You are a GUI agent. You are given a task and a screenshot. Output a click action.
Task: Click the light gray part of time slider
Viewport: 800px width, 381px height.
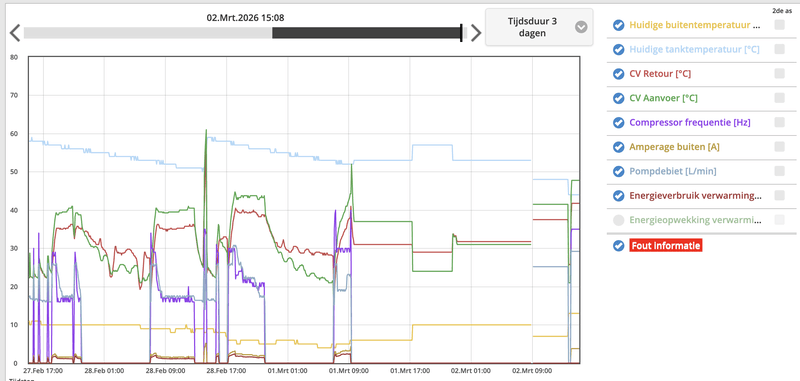click(148, 33)
